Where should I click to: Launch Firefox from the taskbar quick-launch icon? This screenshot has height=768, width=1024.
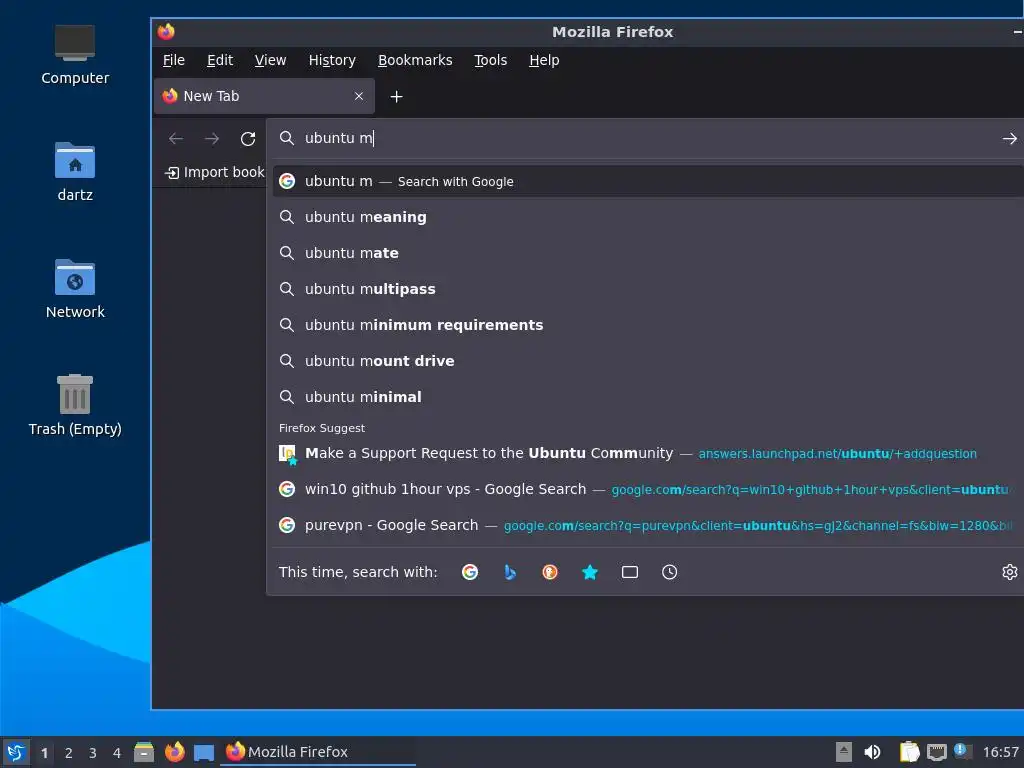click(x=174, y=752)
